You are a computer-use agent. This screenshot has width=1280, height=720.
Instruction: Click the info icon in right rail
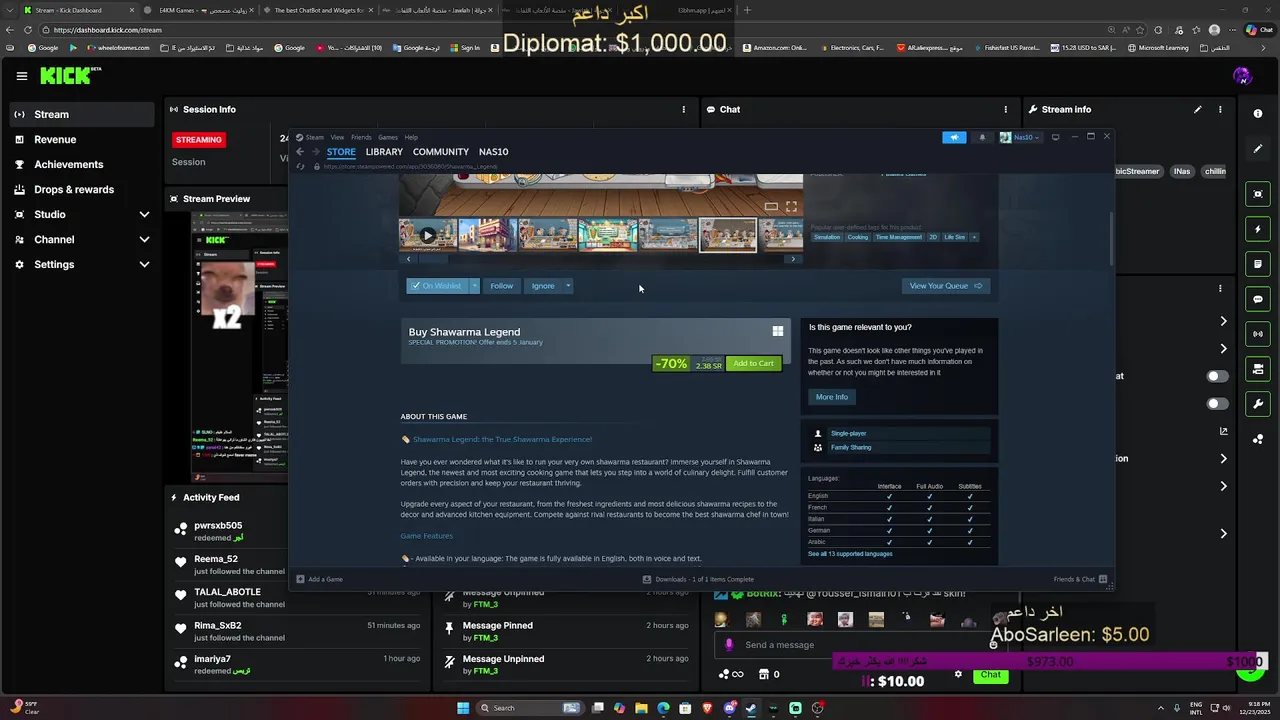pyautogui.click(x=1258, y=114)
